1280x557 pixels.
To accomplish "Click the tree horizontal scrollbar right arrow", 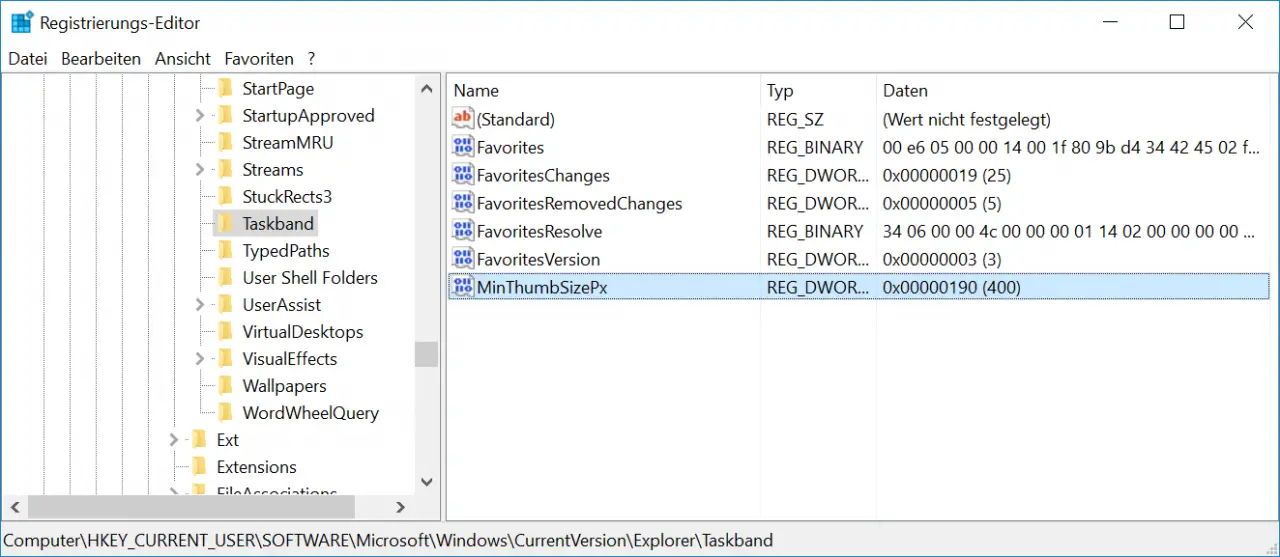I will coord(401,507).
